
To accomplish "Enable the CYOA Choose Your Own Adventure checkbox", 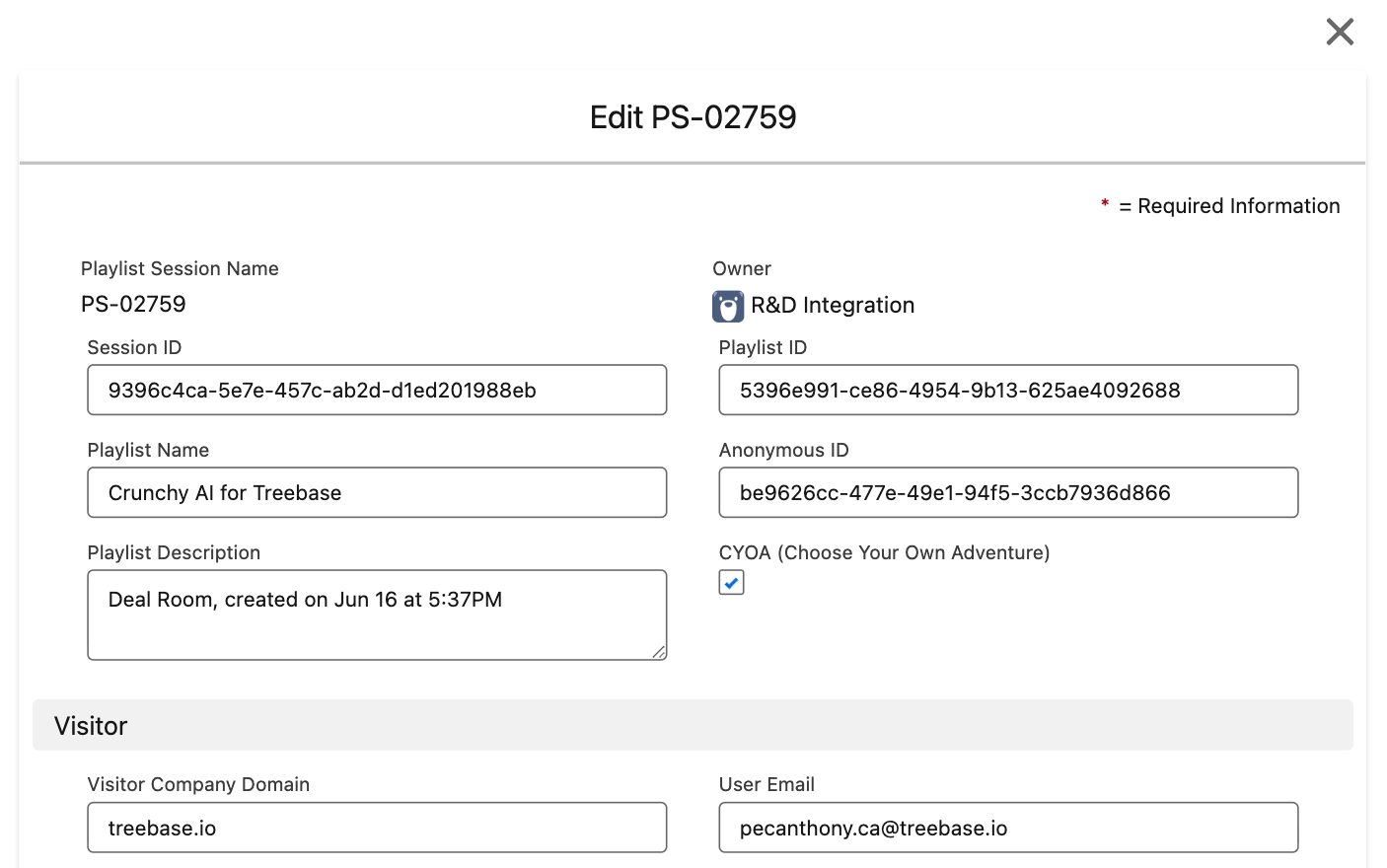I will (731, 583).
